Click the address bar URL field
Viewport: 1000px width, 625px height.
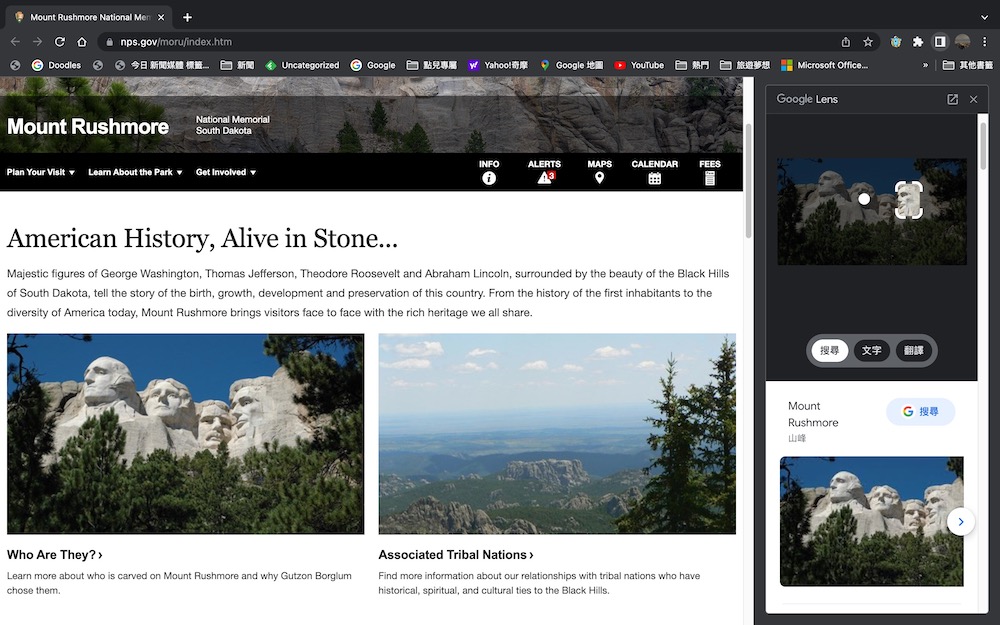point(472,41)
